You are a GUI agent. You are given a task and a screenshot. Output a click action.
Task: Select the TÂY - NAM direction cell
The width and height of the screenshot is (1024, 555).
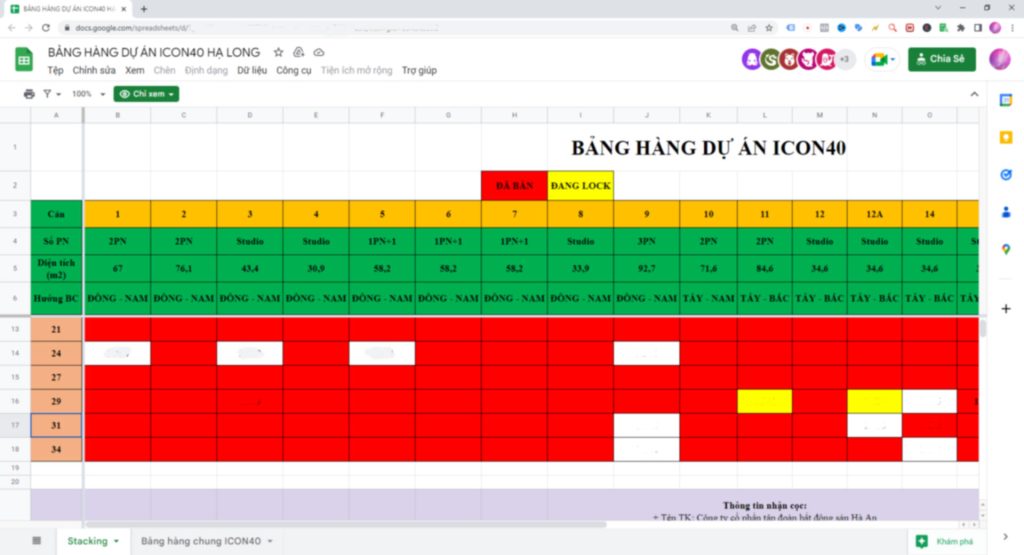tap(709, 298)
